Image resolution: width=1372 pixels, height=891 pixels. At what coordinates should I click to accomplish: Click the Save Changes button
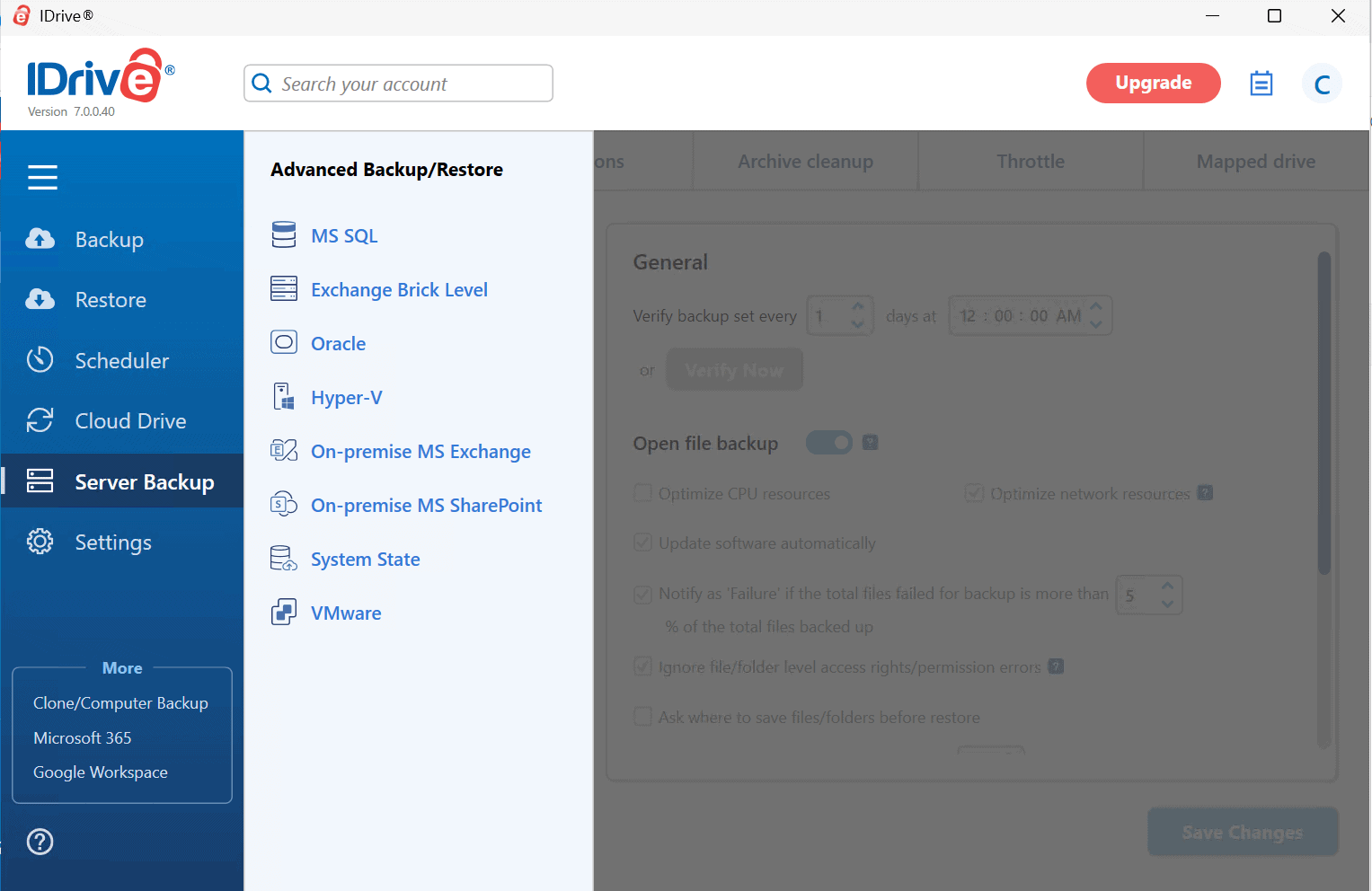(x=1243, y=833)
